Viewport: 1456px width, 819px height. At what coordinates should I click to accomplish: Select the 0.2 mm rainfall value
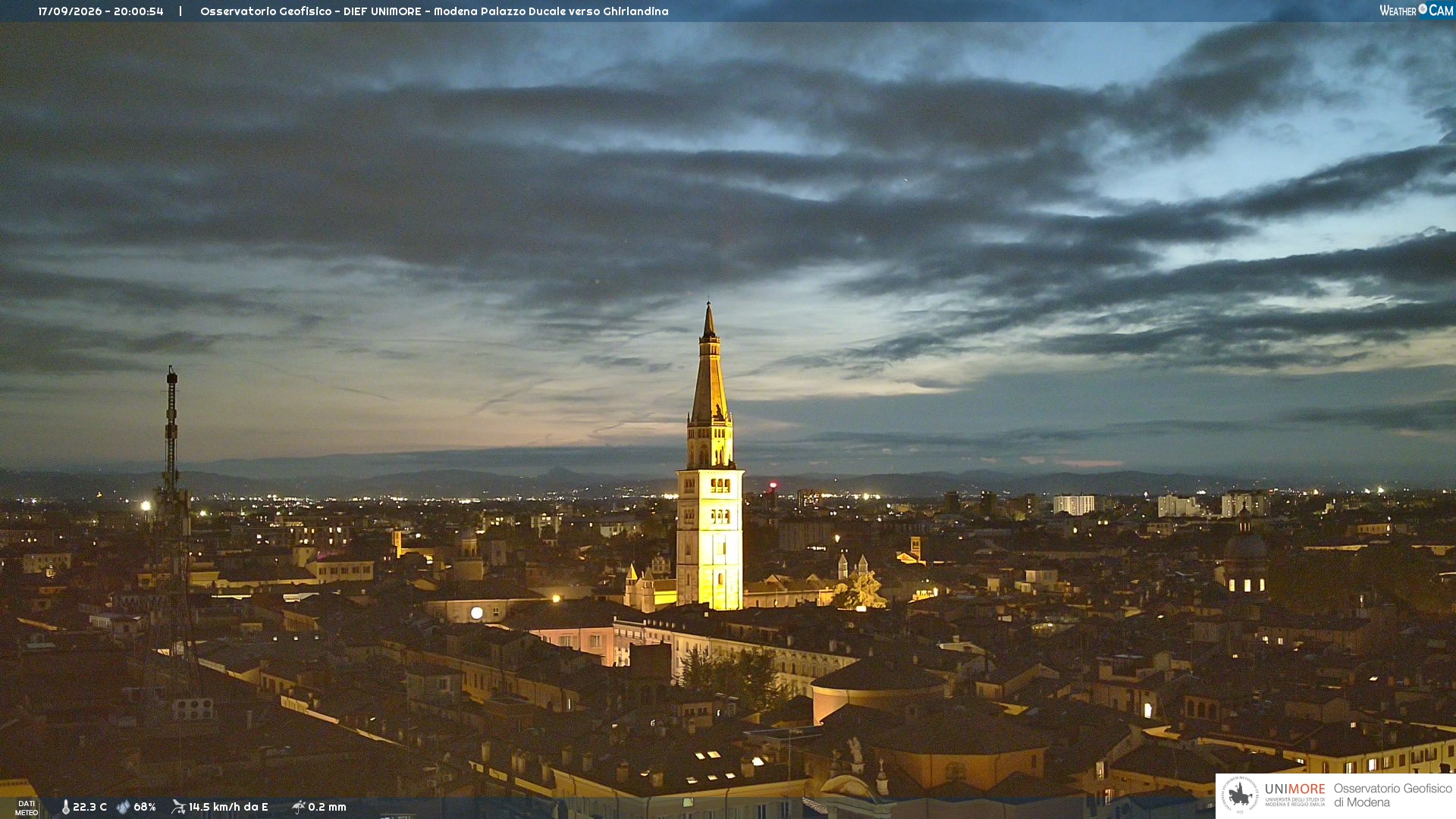point(327,807)
